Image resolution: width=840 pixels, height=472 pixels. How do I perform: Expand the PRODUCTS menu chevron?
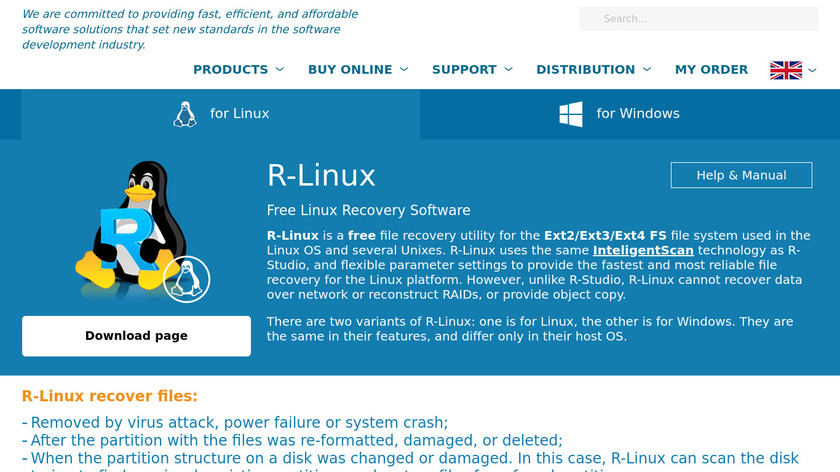point(280,69)
